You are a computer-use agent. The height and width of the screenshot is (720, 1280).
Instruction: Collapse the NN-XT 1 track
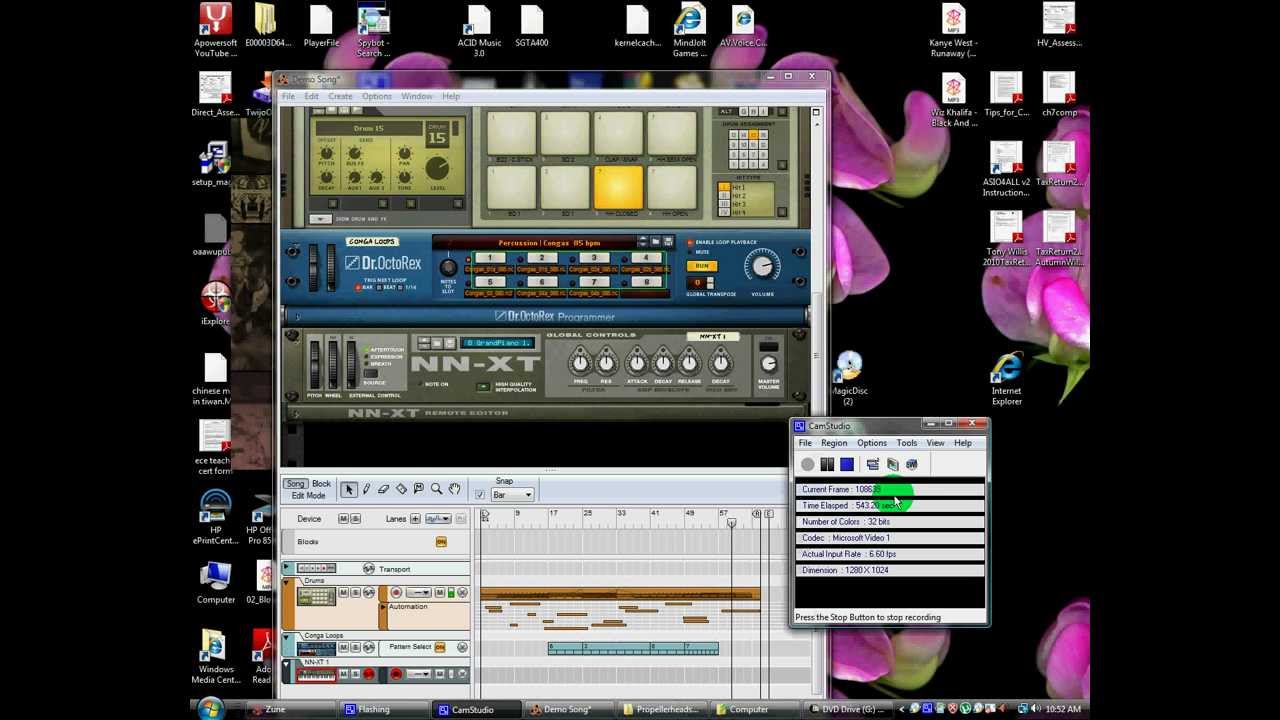coord(287,663)
